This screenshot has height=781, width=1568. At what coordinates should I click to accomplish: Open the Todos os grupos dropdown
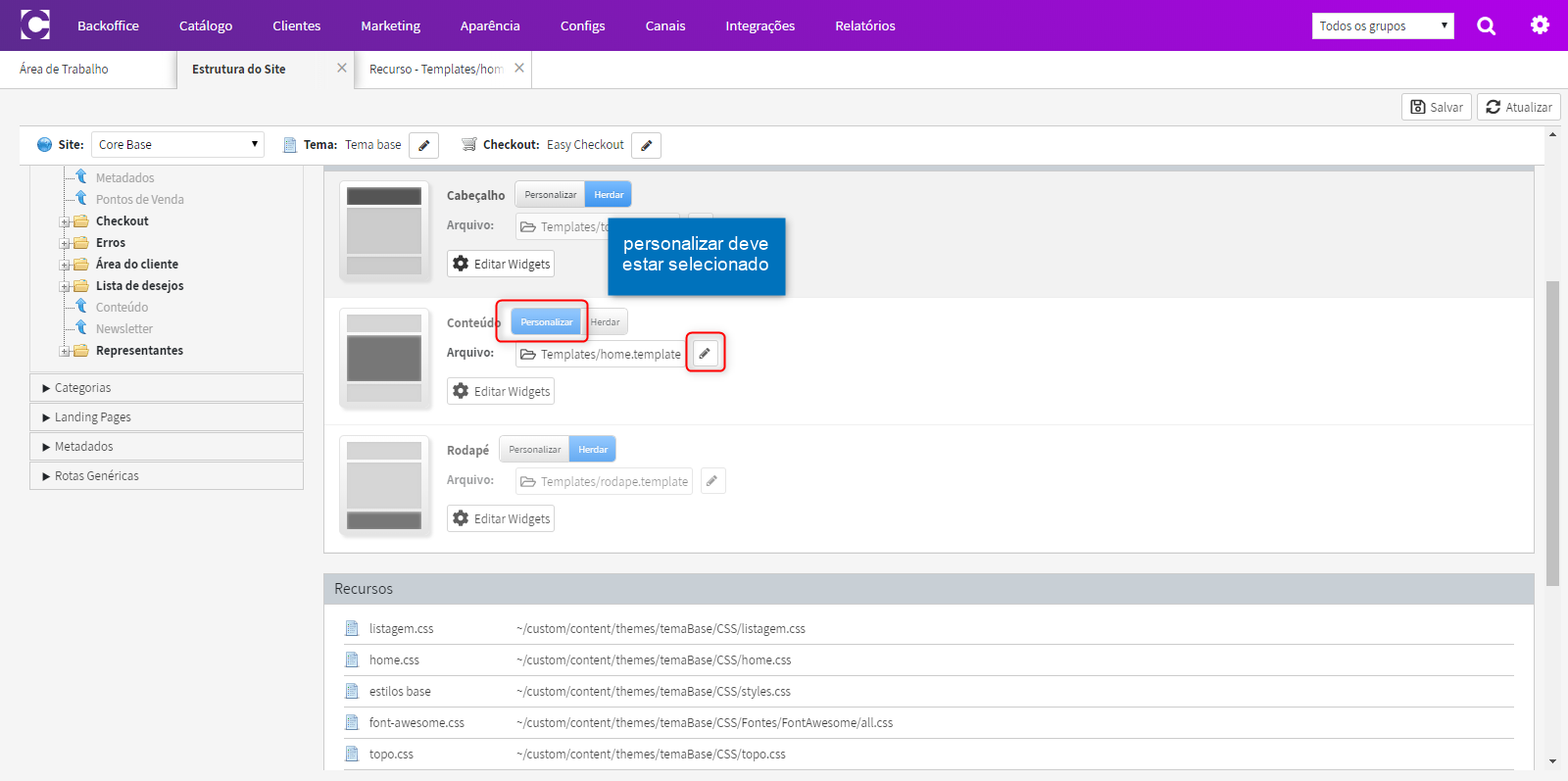[1383, 25]
